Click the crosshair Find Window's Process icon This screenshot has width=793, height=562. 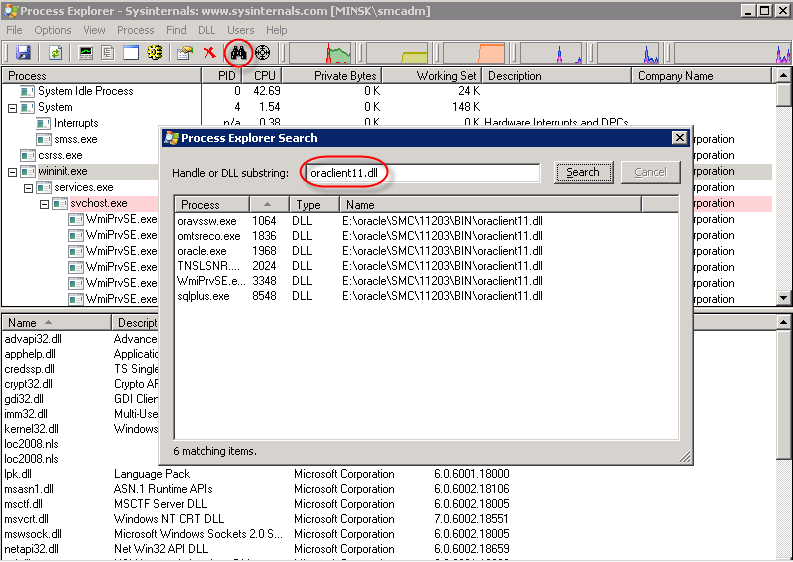[x=262, y=52]
